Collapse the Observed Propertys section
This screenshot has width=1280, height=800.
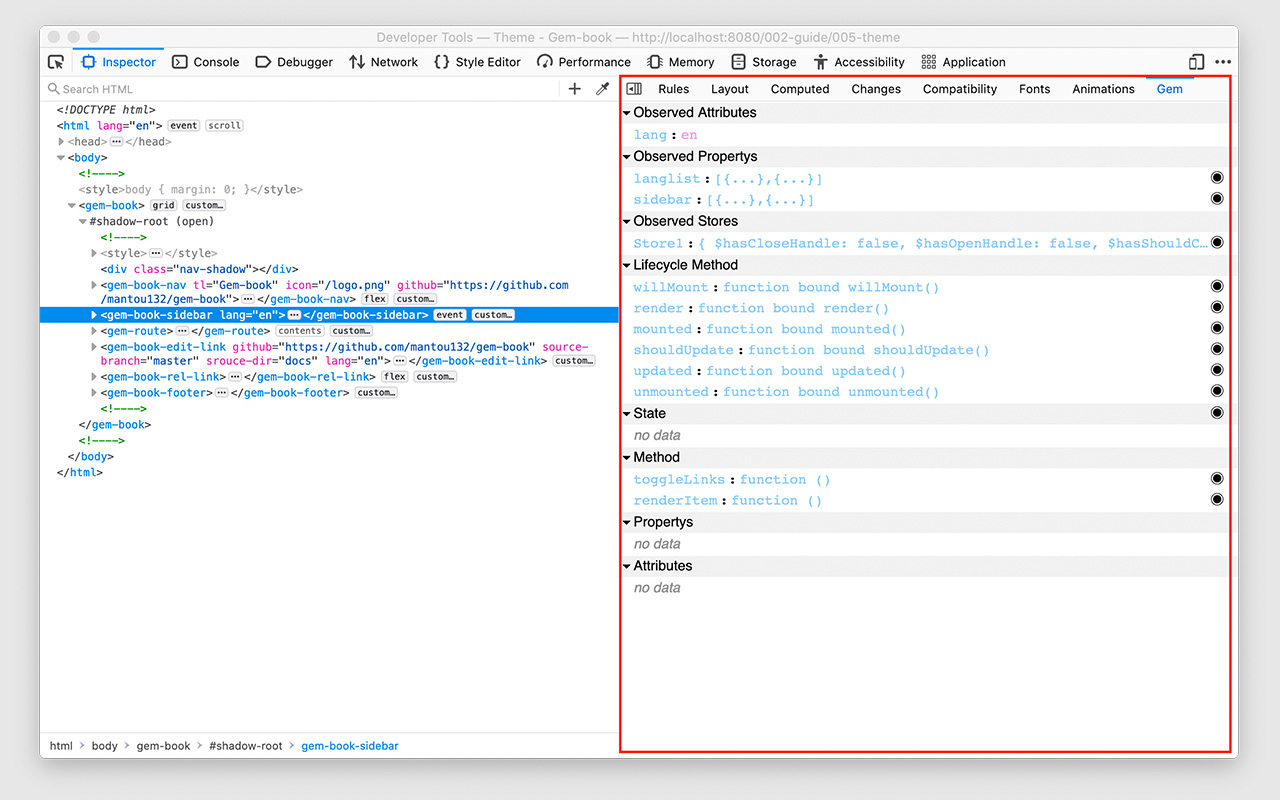[x=627, y=157]
